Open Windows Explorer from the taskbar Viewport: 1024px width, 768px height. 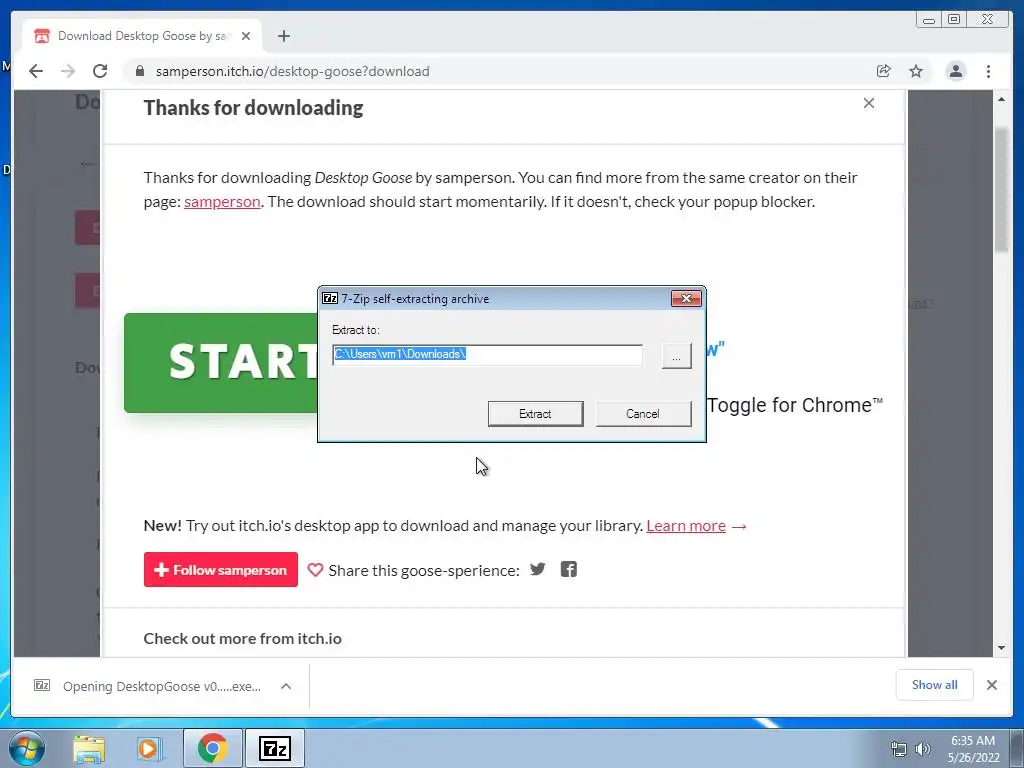(89, 748)
